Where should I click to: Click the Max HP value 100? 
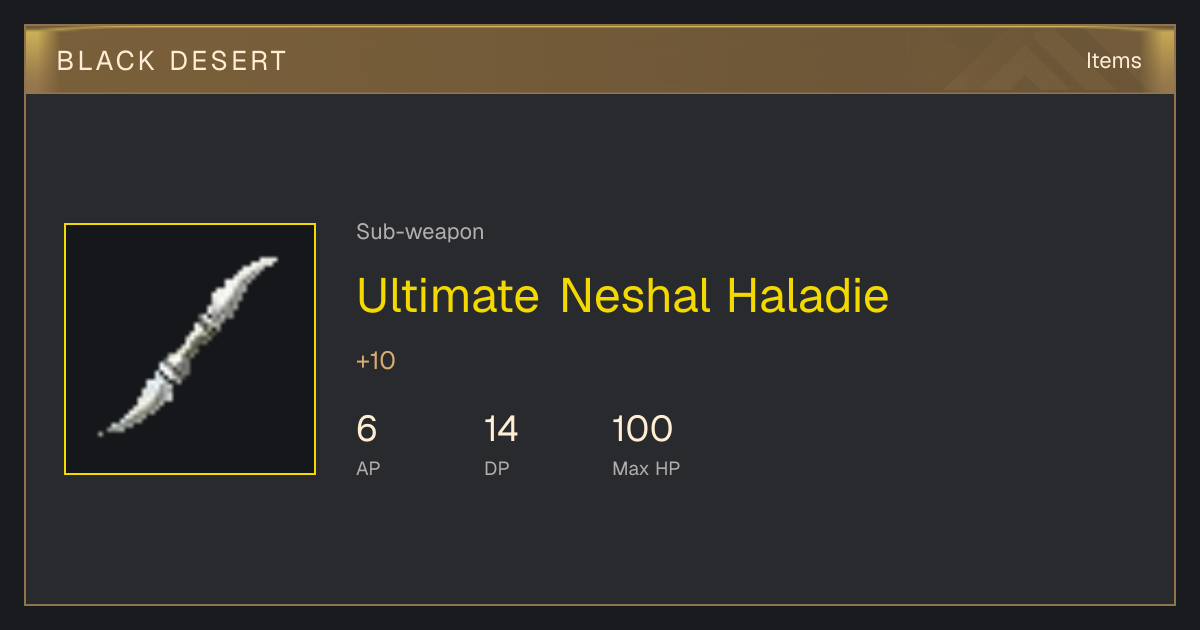pos(642,429)
